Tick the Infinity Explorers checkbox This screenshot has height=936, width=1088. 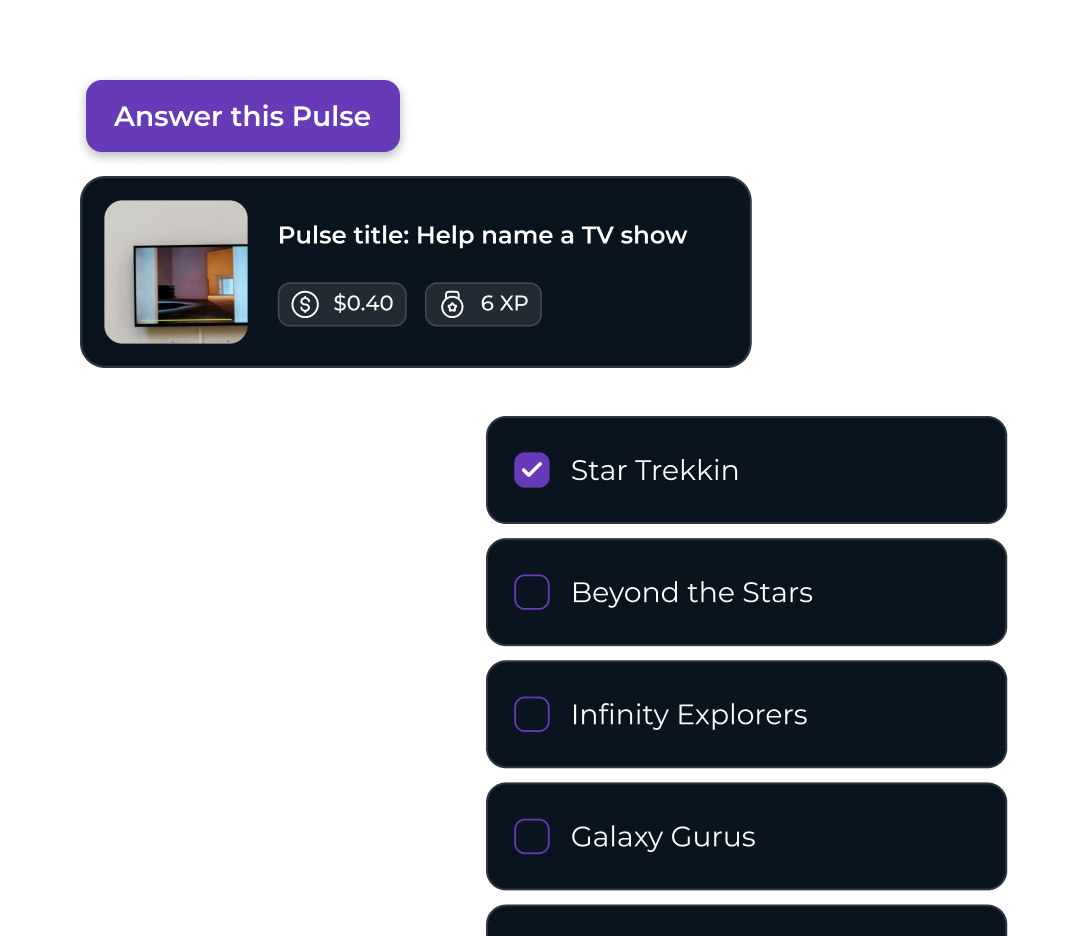click(532, 714)
